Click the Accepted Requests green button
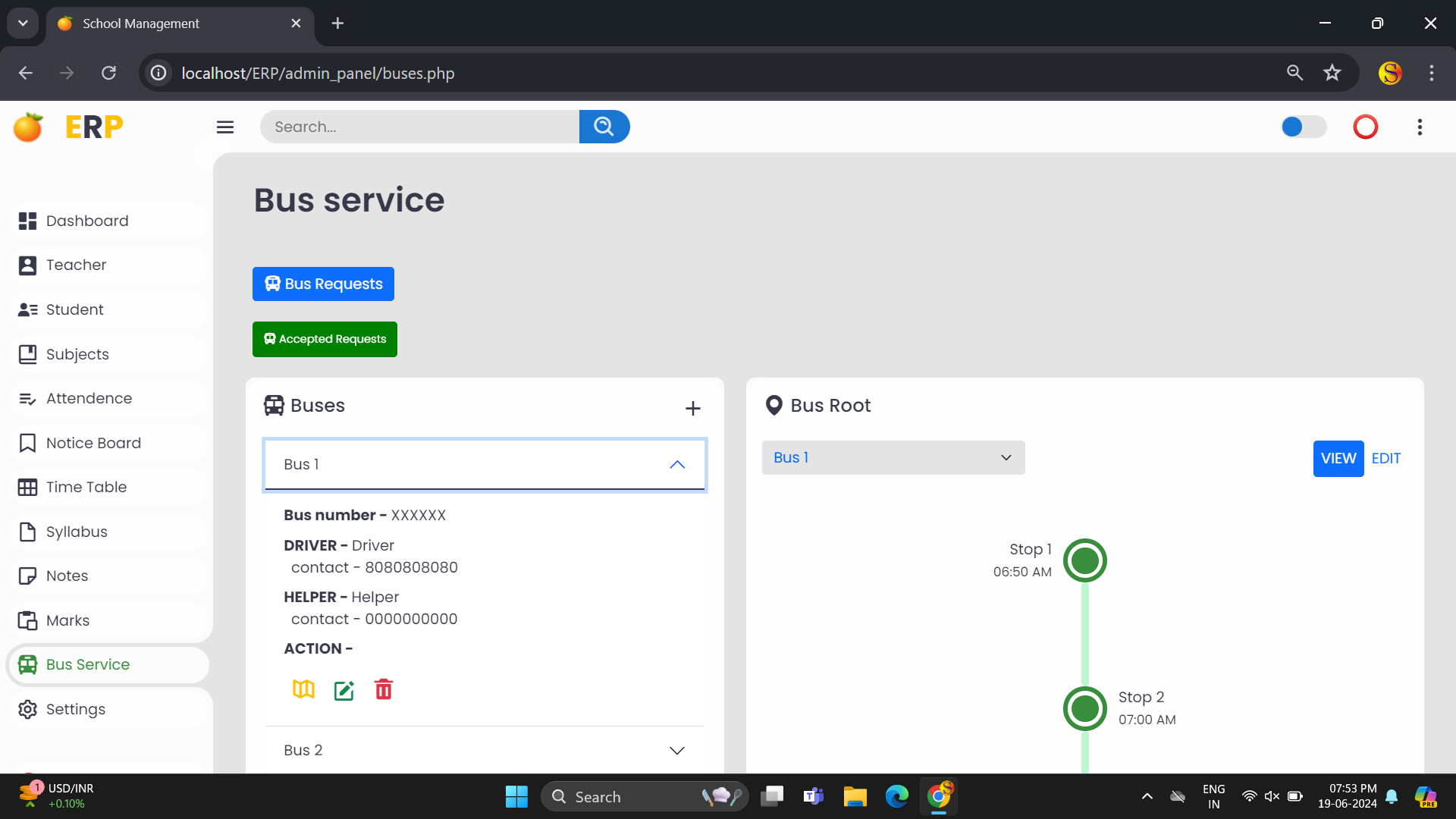This screenshot has height=819, width=1456. pos(325,338)
